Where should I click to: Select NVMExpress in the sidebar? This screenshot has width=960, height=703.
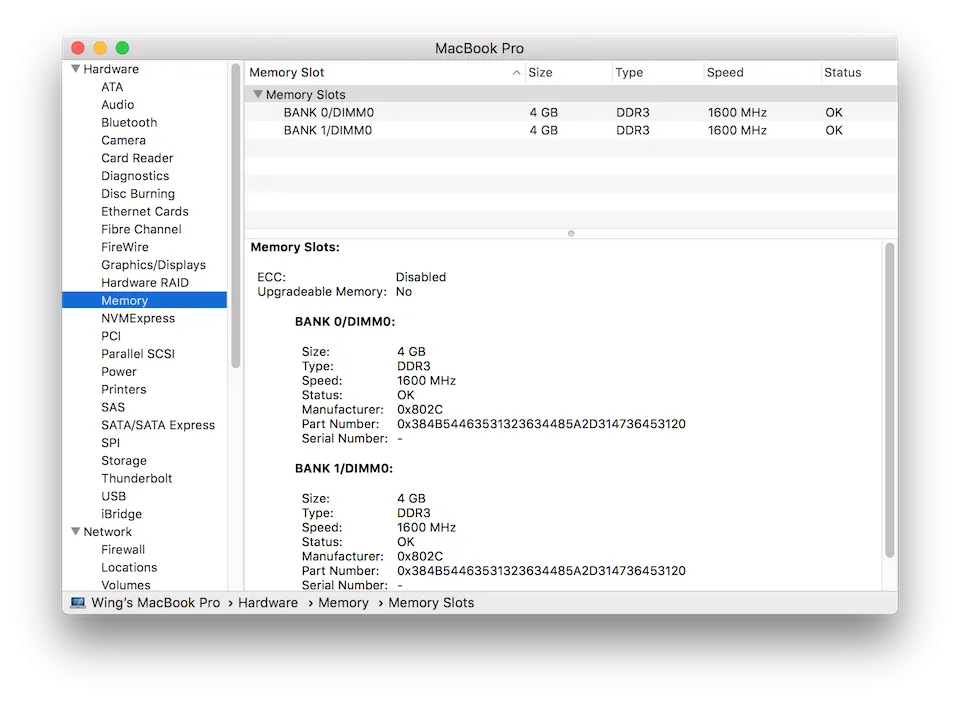coord(136,318)
